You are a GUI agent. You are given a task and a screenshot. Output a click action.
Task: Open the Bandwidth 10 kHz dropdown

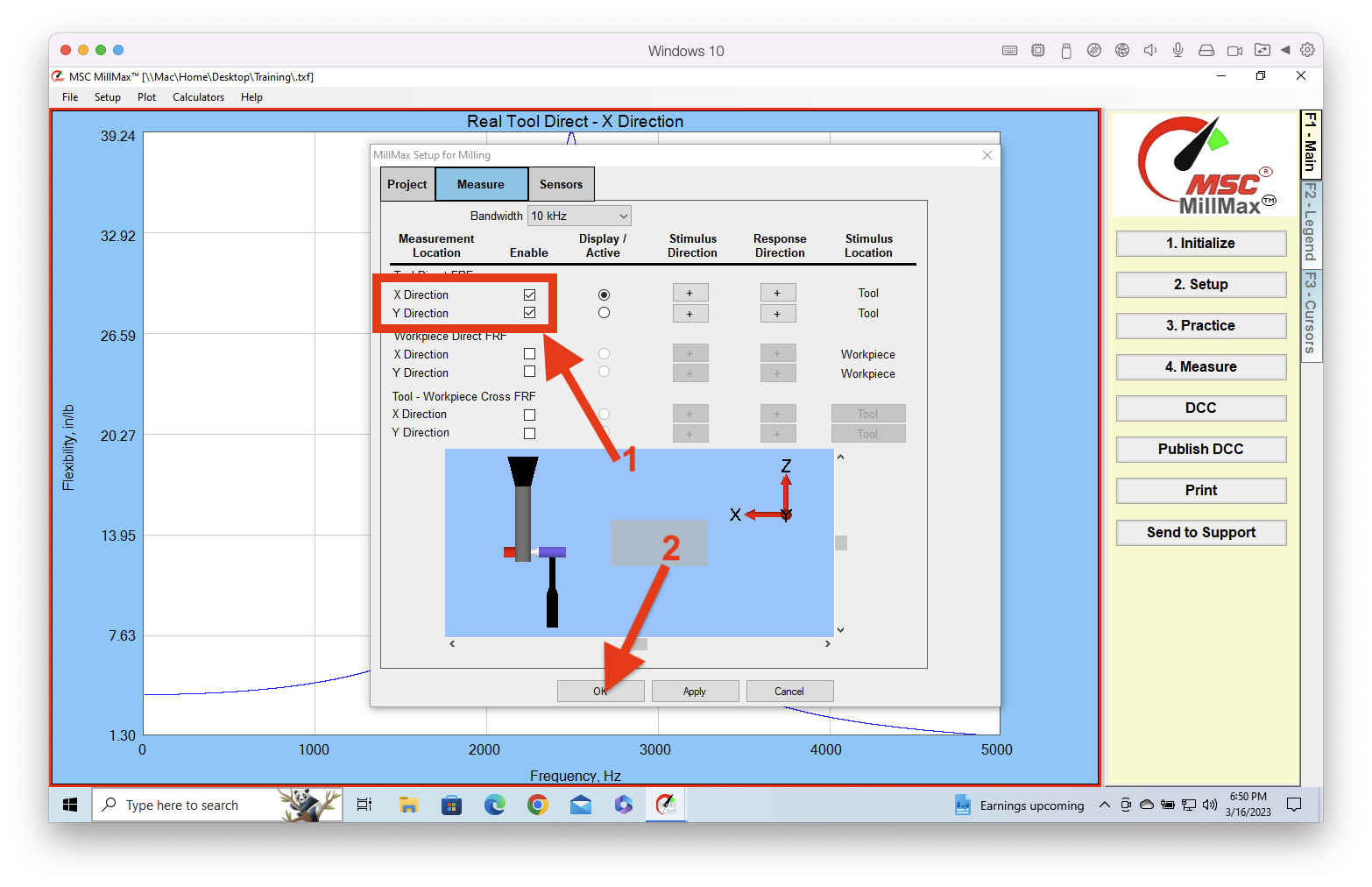(x=579, y=216)
